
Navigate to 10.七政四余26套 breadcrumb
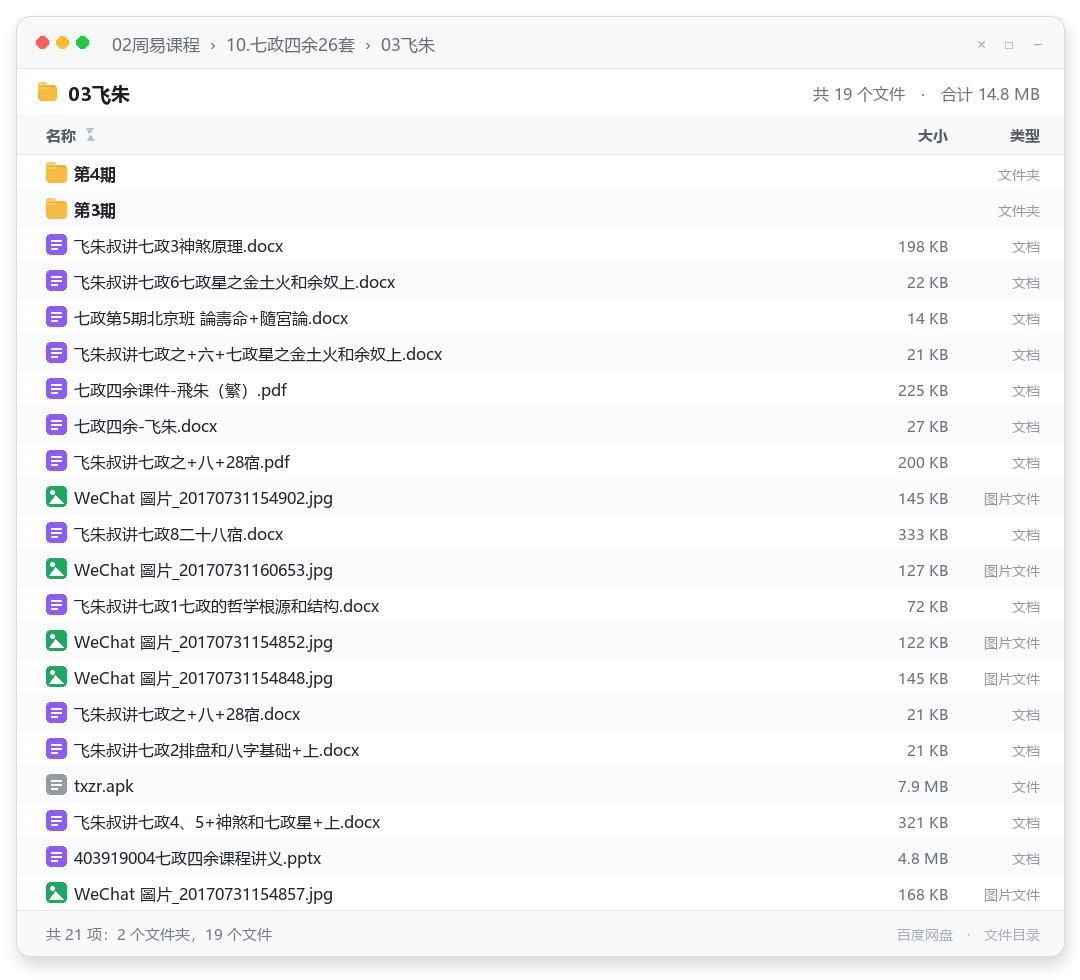click(291, 45)
